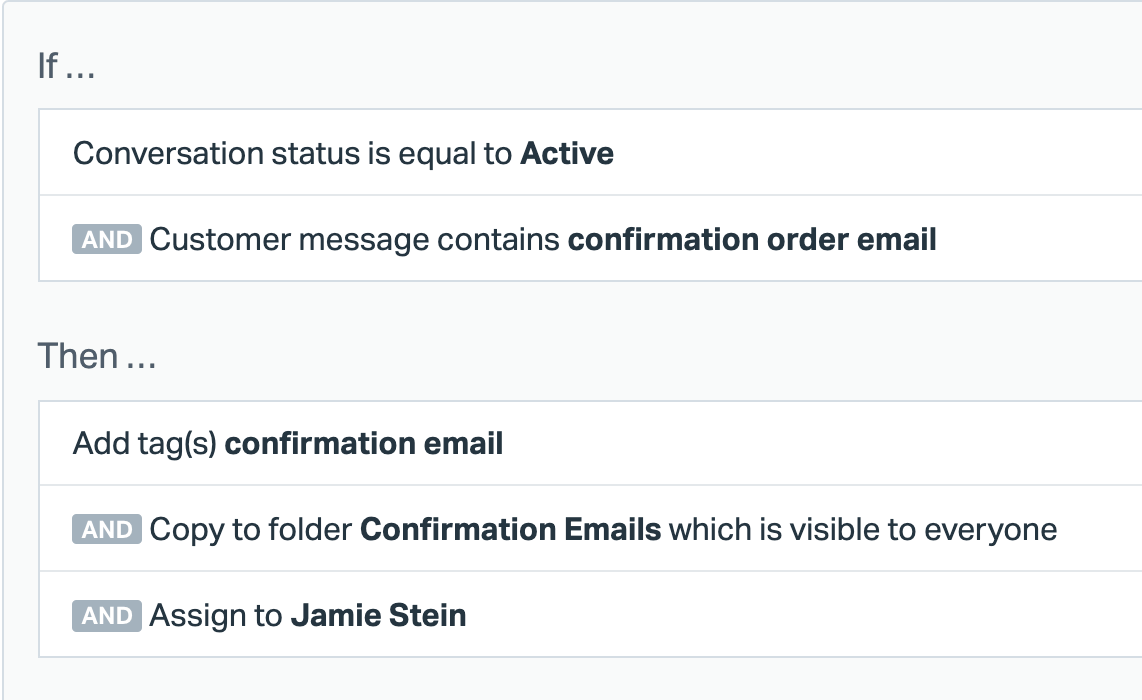Click the "Add tag(s)" action label
Screen dimensions: 1142x700
(144, 443)
